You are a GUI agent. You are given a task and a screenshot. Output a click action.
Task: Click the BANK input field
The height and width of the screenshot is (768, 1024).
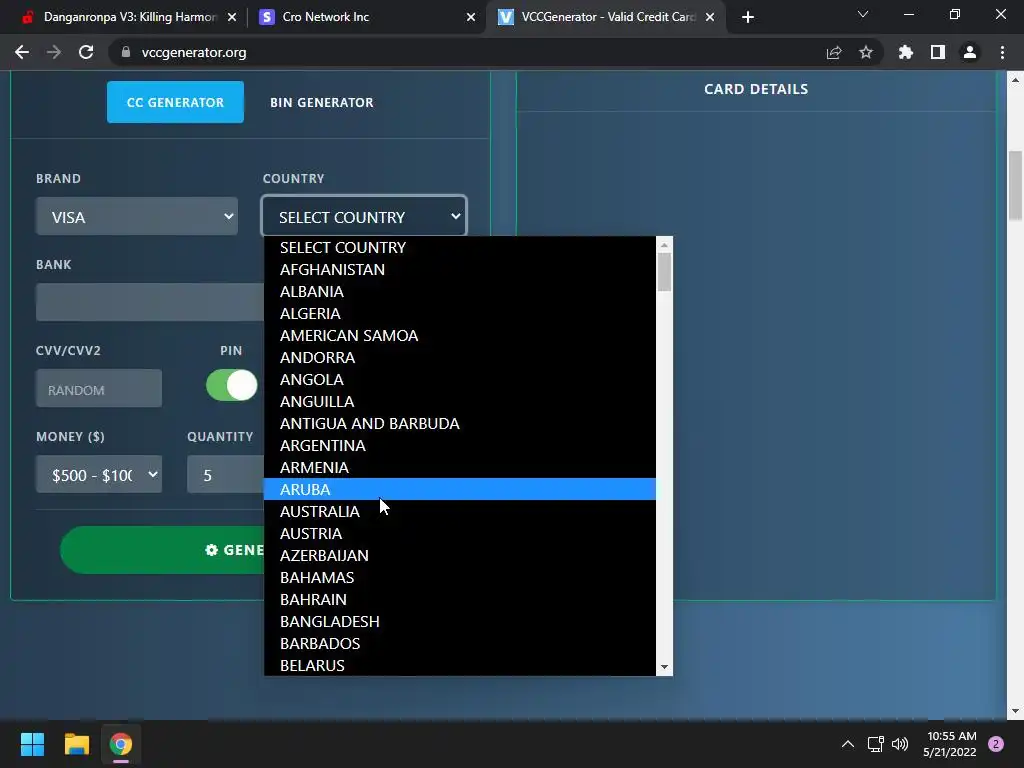pos(150,302)
